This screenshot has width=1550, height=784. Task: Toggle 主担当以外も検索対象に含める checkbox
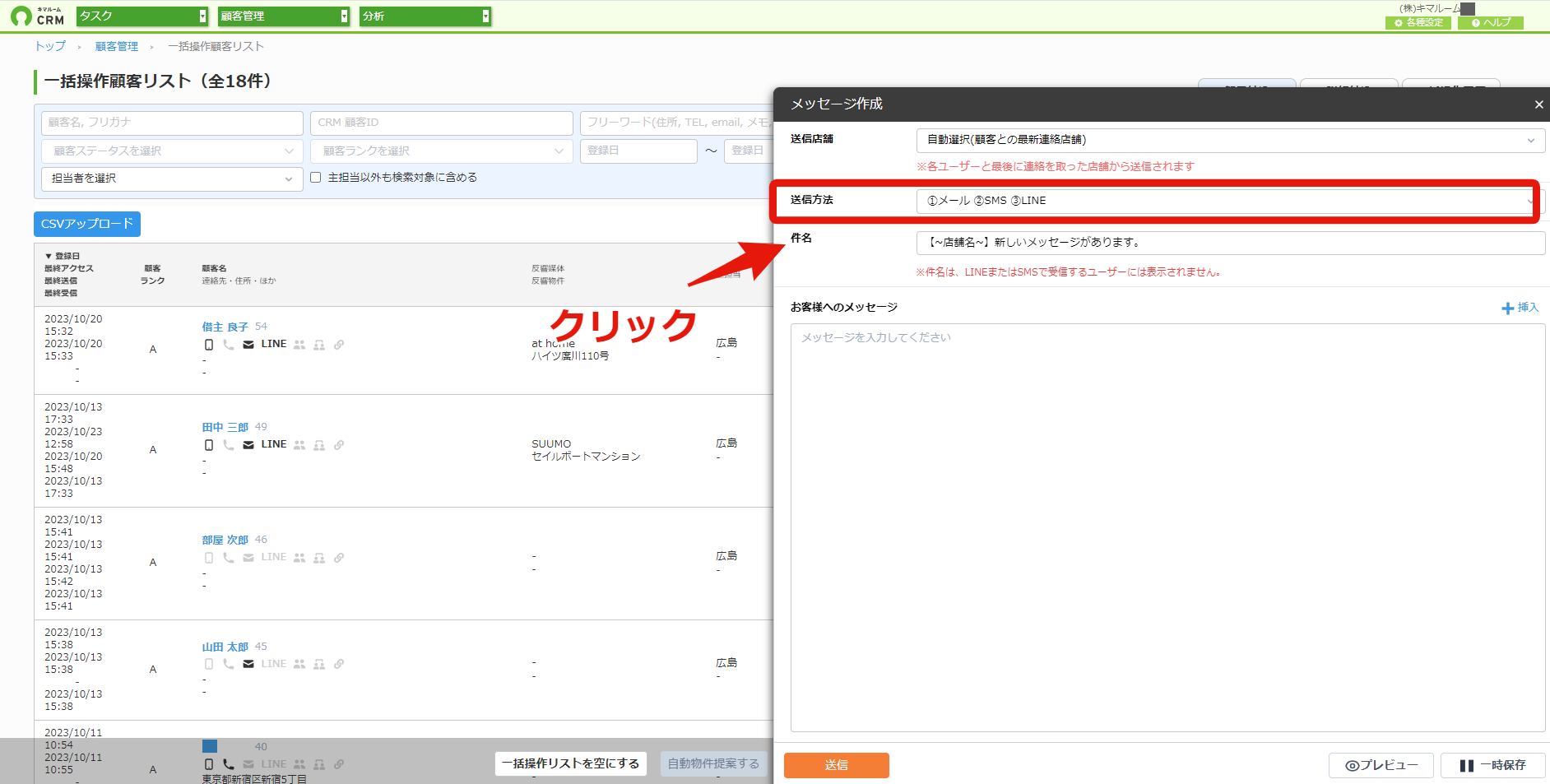pyautogui.click(x=315, y=178)
